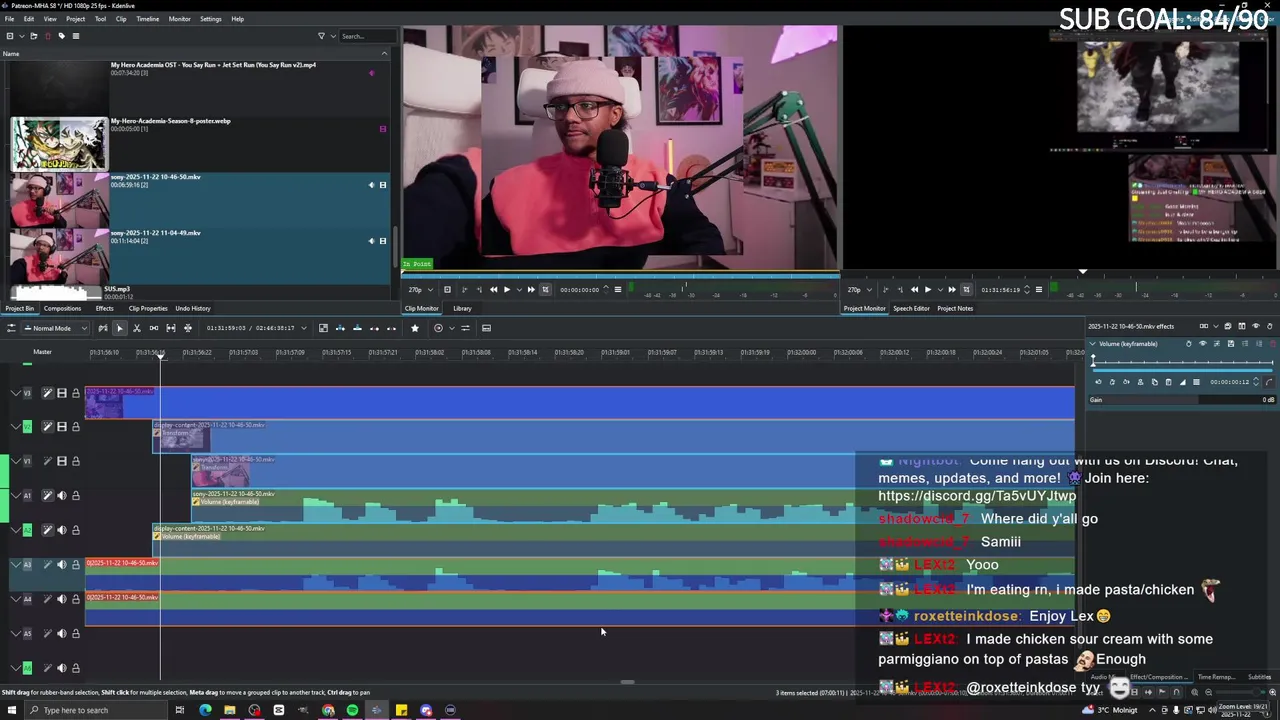1280x720 pixels.
Task: Click the Gain slider in effects panel
Action: [1183, 400]
